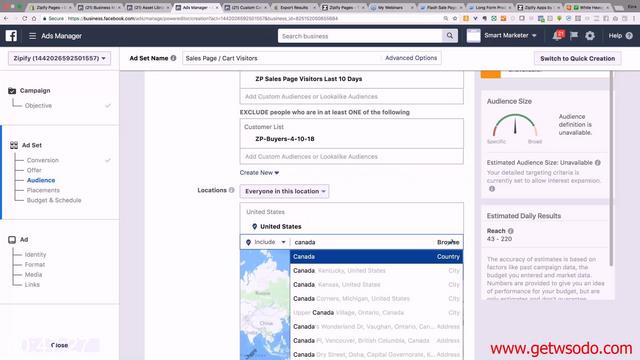Screen dimensions: 640x360
Task: Go to Format in Ad tree
Action: pos(35,264)
